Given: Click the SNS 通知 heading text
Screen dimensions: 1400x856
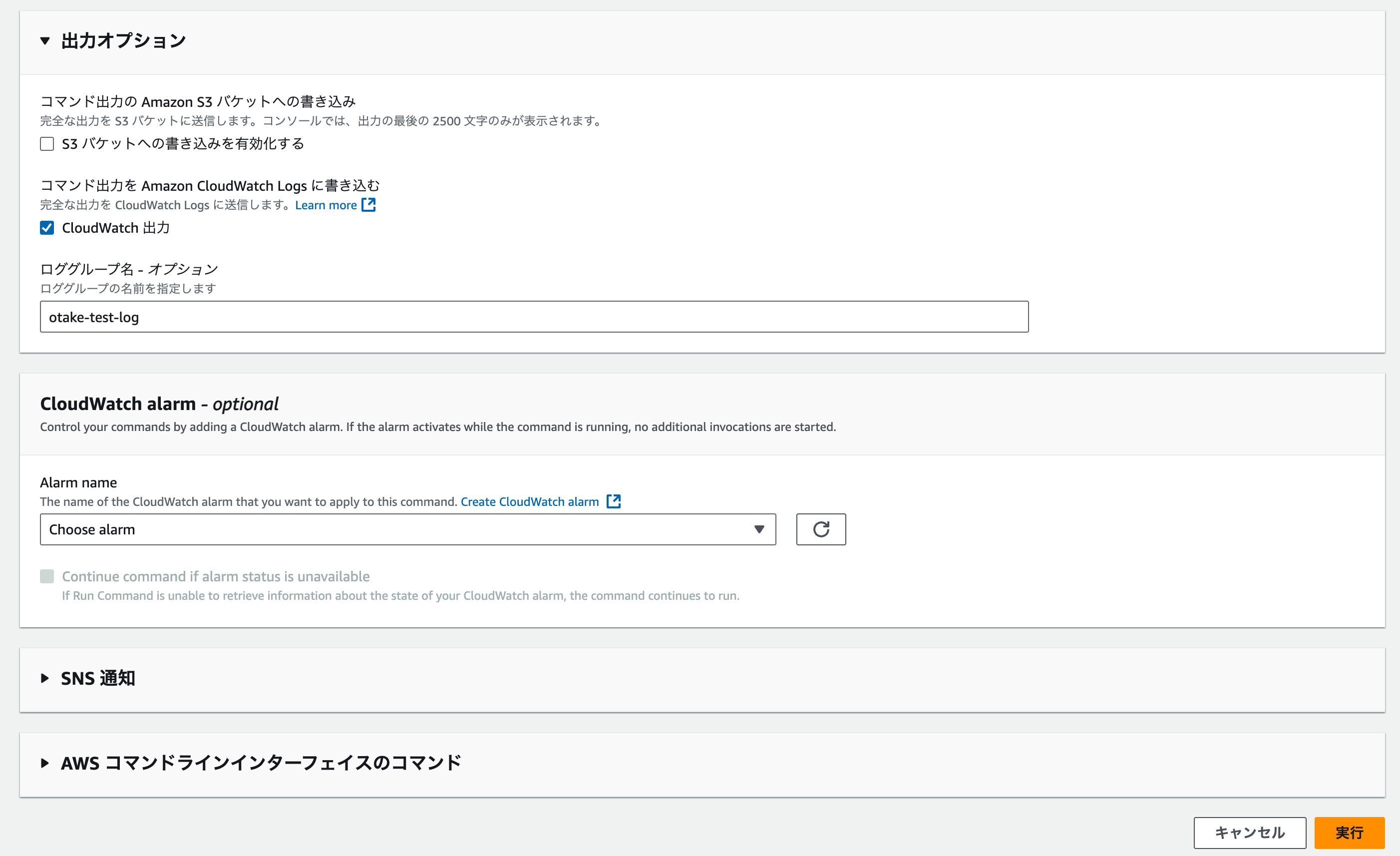Looking at the screenshot, I should [x=98, y=678].
